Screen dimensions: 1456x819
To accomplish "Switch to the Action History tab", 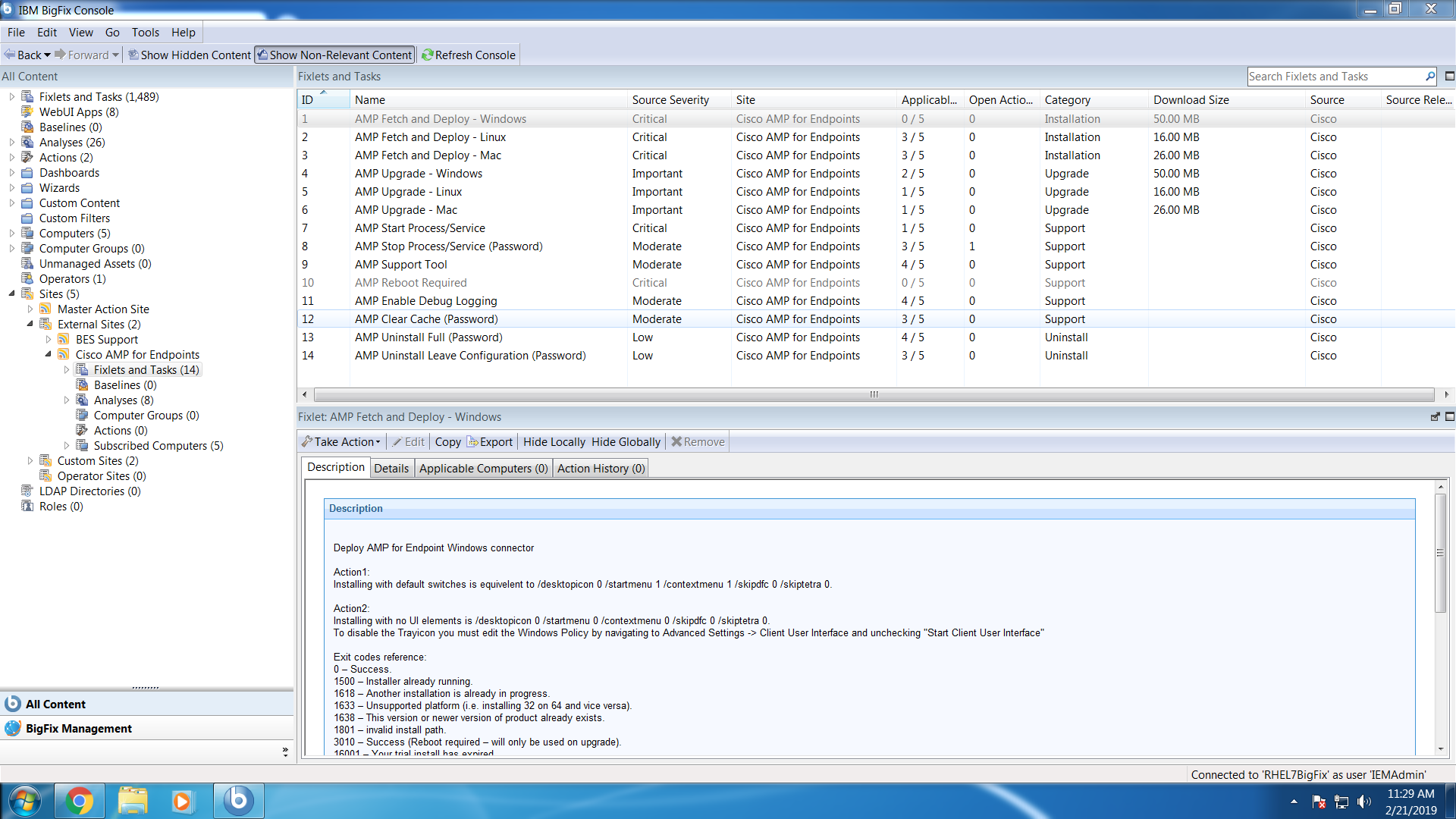I will 600,468.
